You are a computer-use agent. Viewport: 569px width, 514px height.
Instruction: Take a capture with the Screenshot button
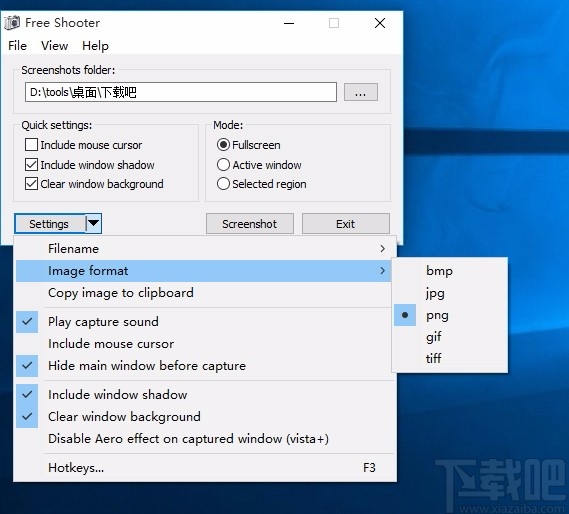click(x=250, y=224)
